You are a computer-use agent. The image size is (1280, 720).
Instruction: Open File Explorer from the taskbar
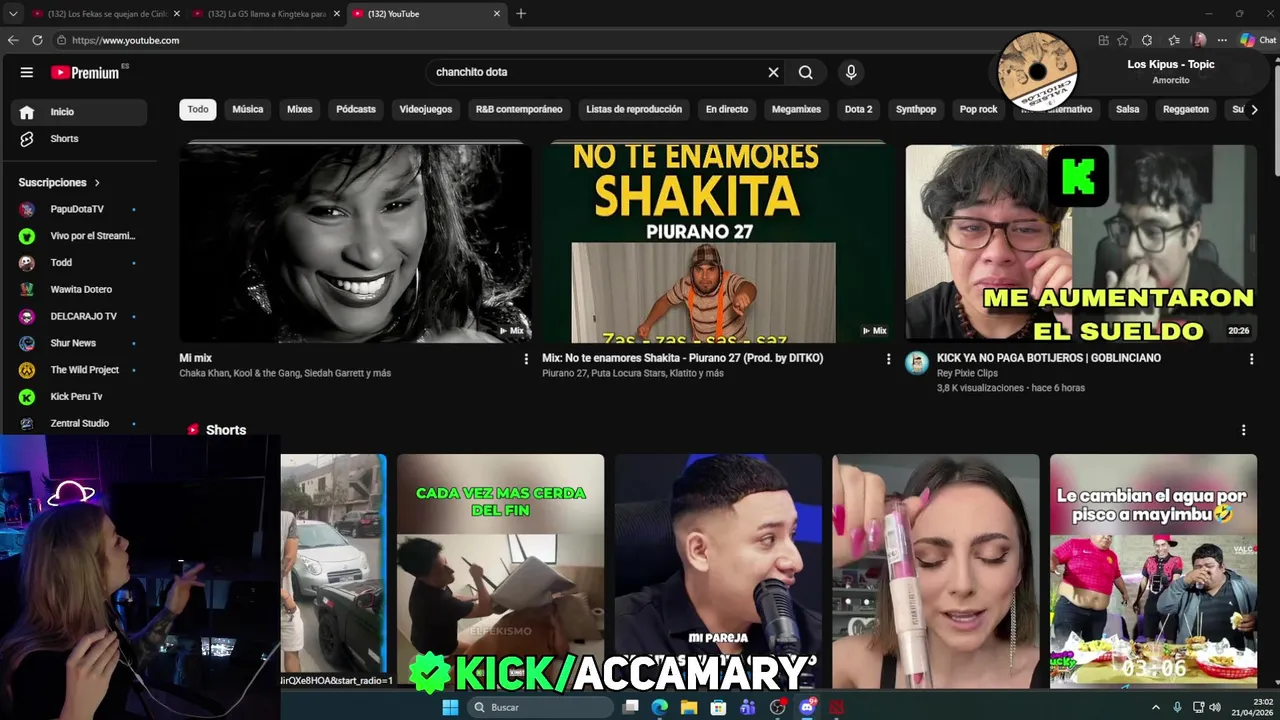(689, 707)
